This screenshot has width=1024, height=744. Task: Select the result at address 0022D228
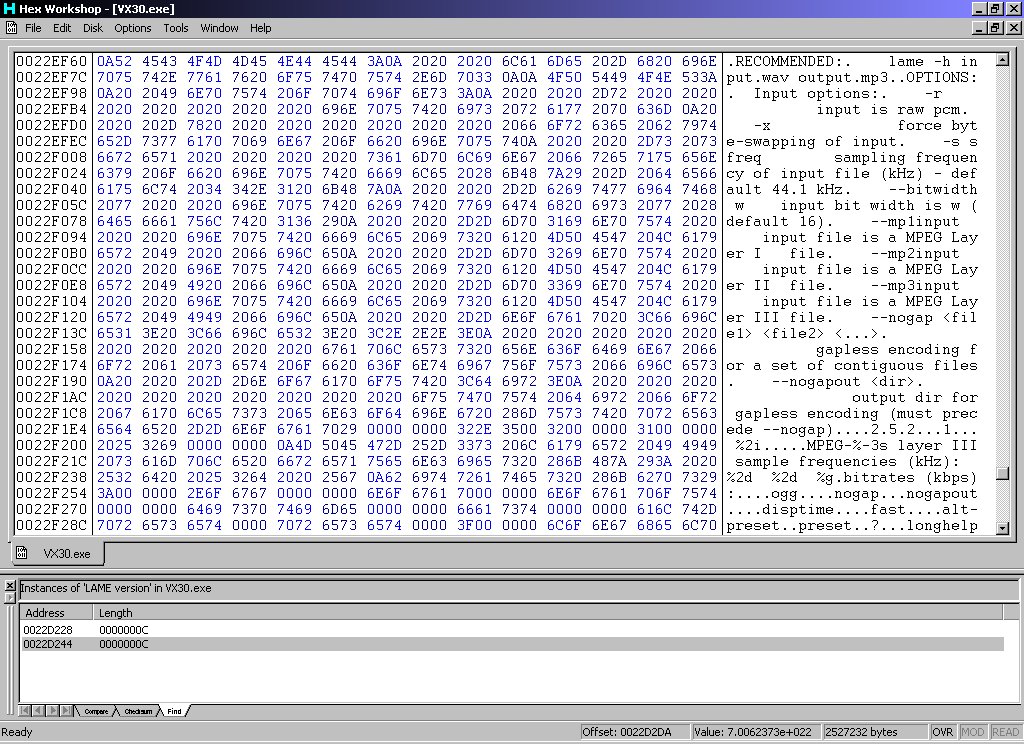coord(512,630)
